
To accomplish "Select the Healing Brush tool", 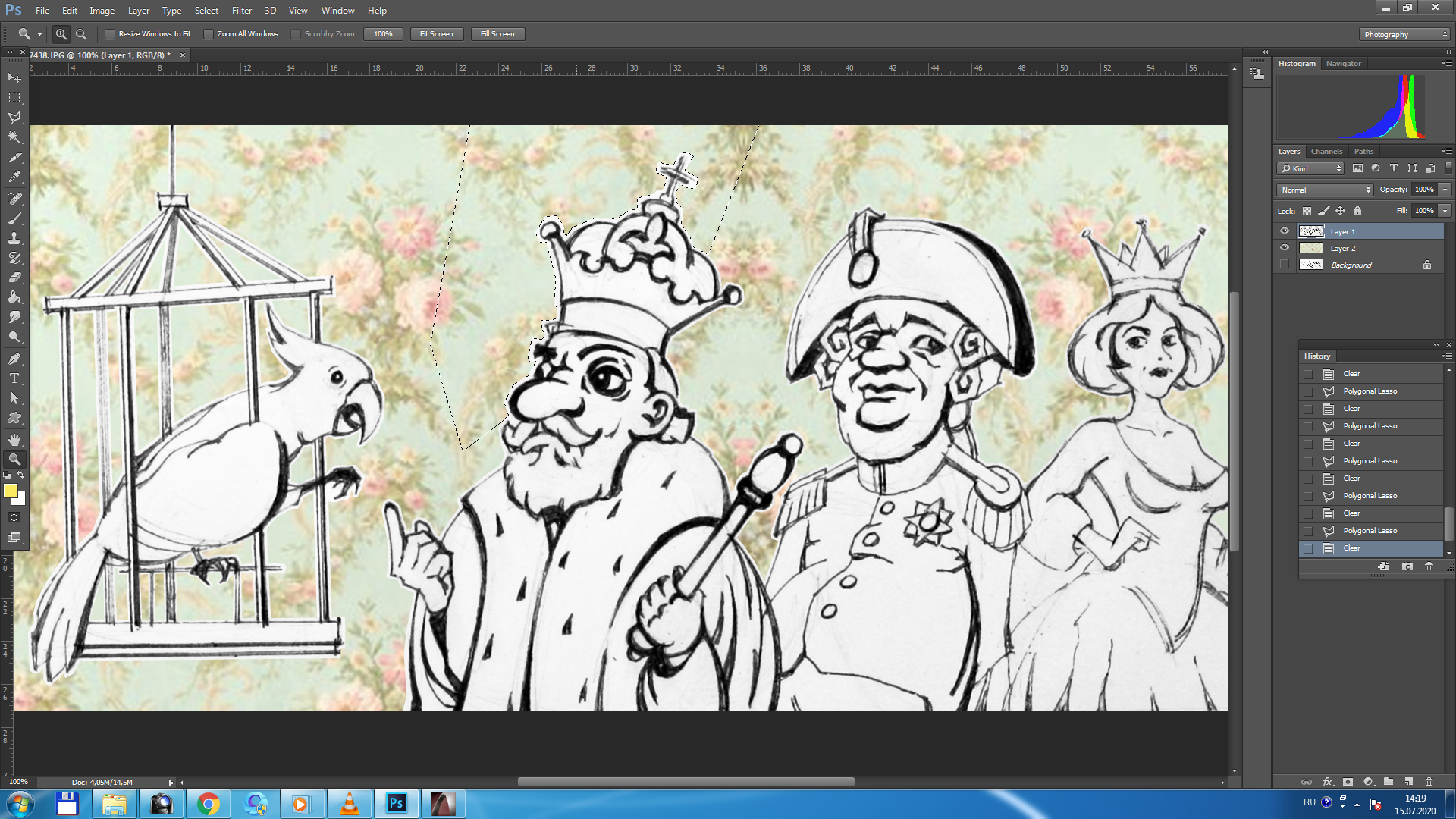I will (x=14, y=199).
